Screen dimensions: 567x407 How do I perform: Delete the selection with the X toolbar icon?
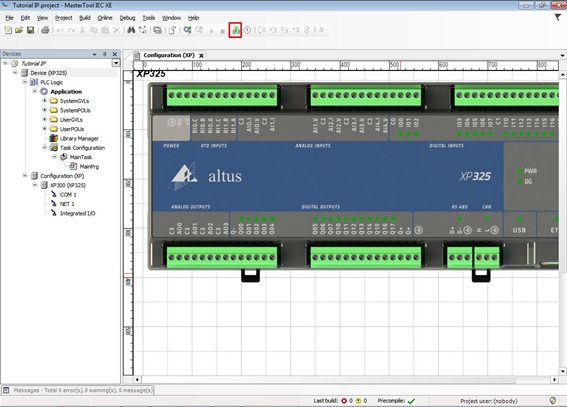116,30
